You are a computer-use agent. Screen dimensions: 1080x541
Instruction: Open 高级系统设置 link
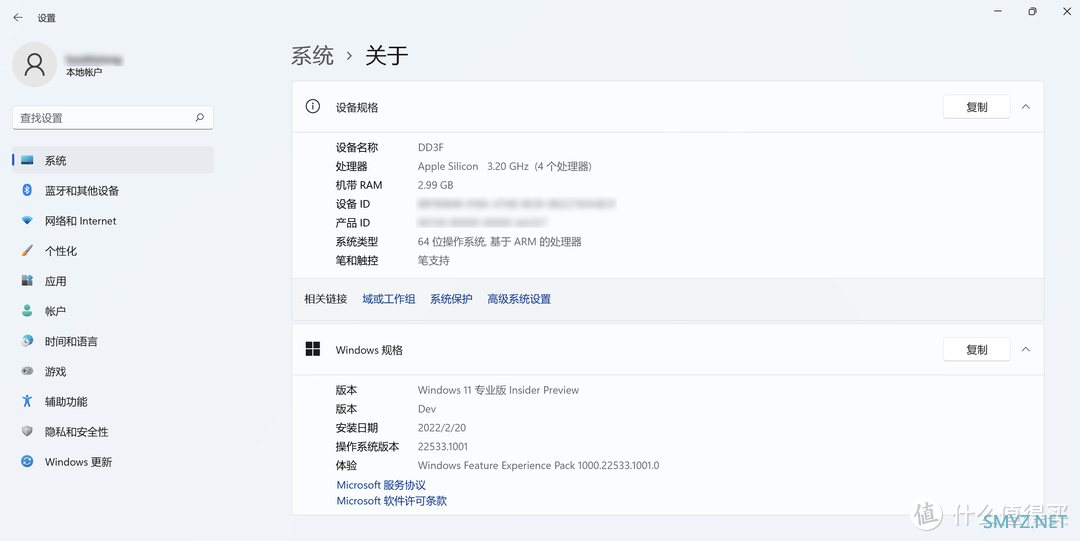[x=519, y=298]
